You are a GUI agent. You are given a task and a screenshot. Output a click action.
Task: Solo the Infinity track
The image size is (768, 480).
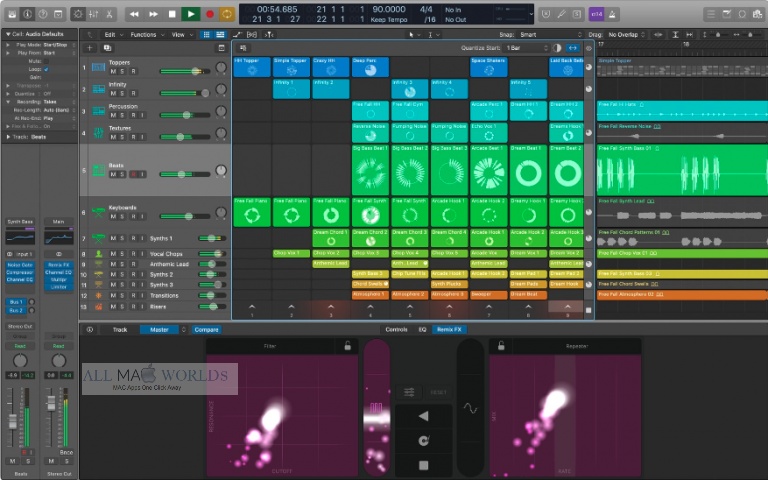123,94
